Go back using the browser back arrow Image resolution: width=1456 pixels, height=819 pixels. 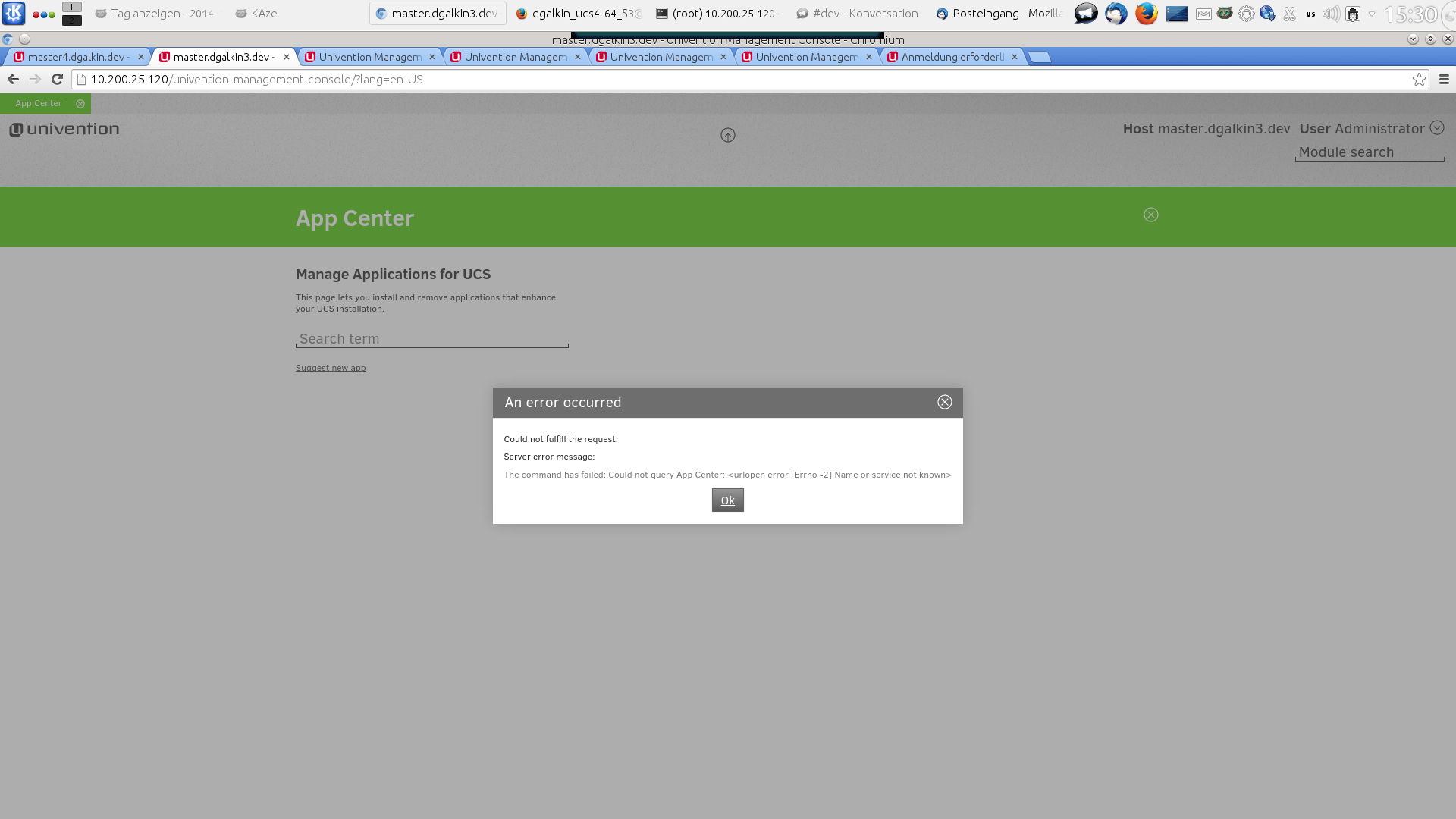pos(13,80)
